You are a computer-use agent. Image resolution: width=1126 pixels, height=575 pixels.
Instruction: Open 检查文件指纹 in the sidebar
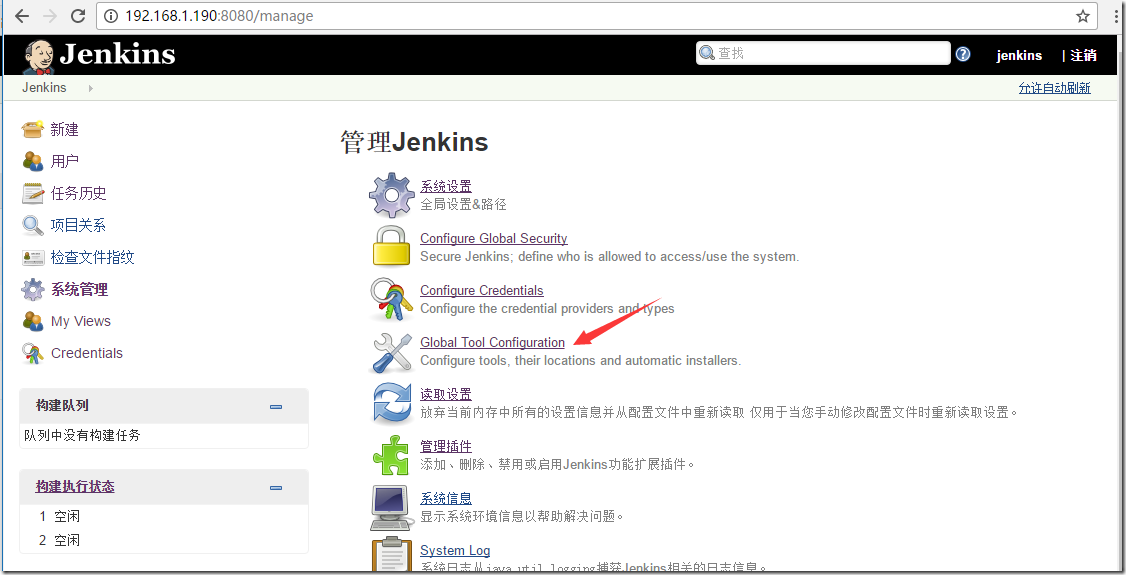pos(93,257)
